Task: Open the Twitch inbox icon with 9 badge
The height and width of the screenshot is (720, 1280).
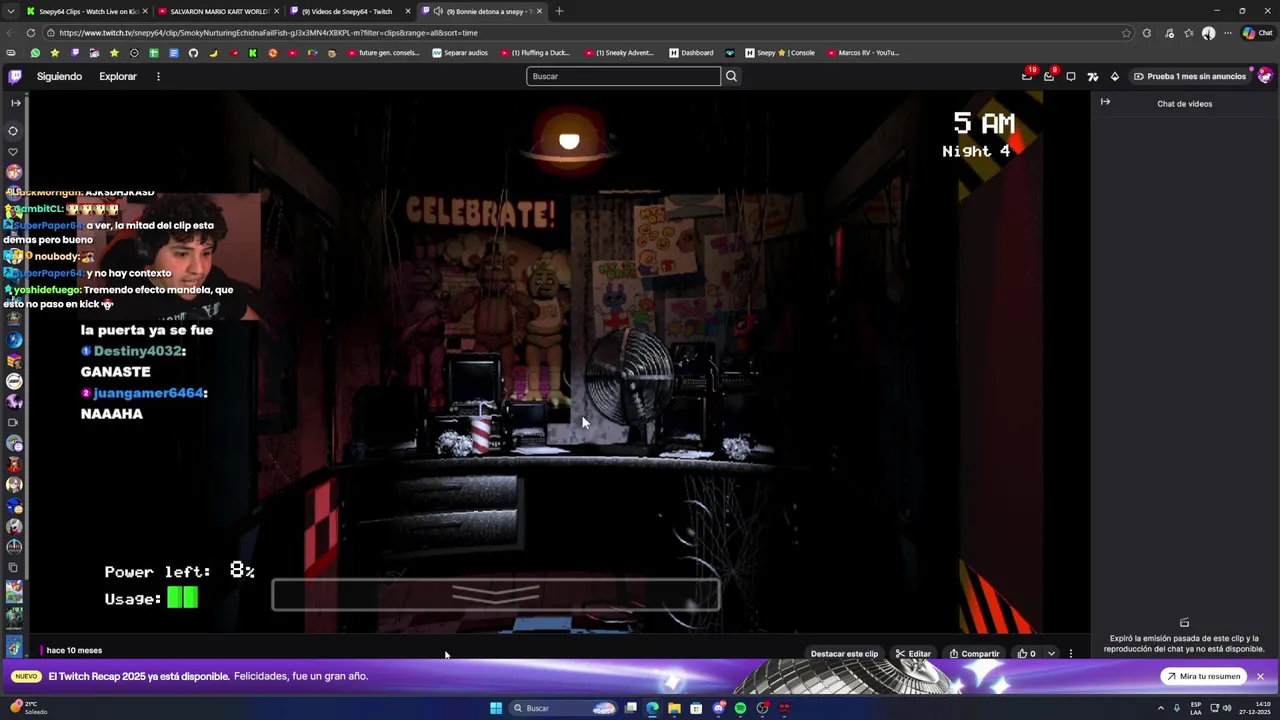Action: click(x=1049, y=76)
